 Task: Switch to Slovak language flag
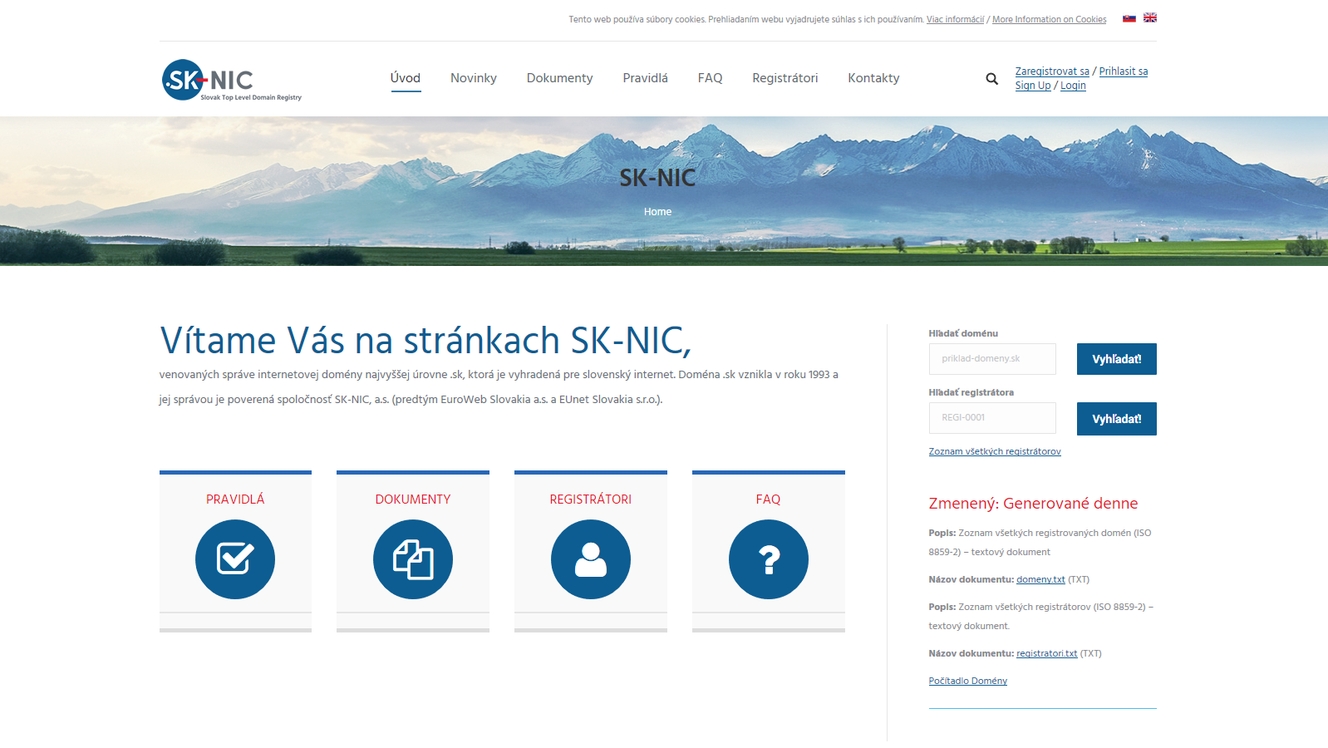point(1129,18)
